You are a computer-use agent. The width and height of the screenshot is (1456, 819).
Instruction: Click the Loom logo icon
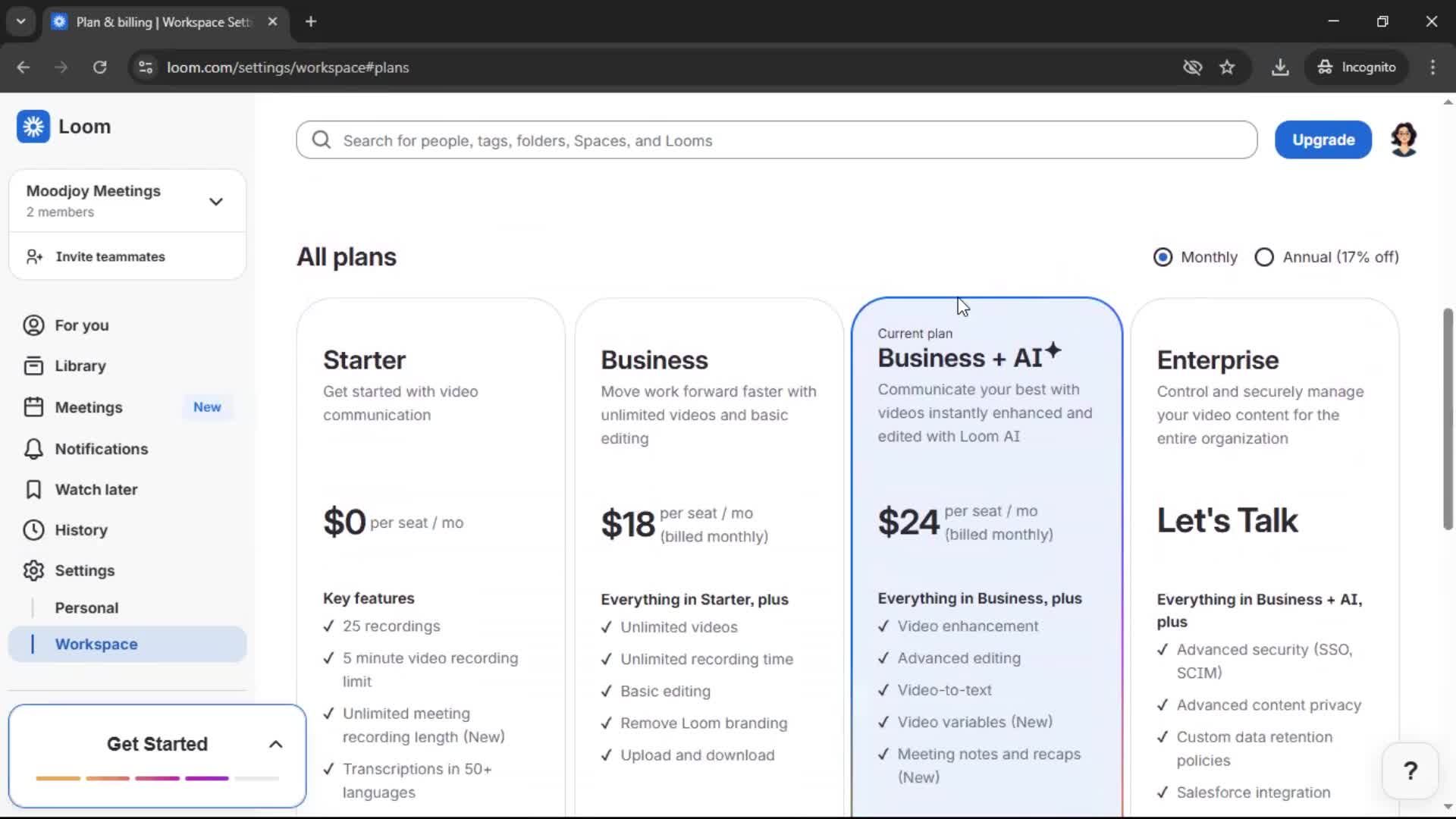click(33, 127)
